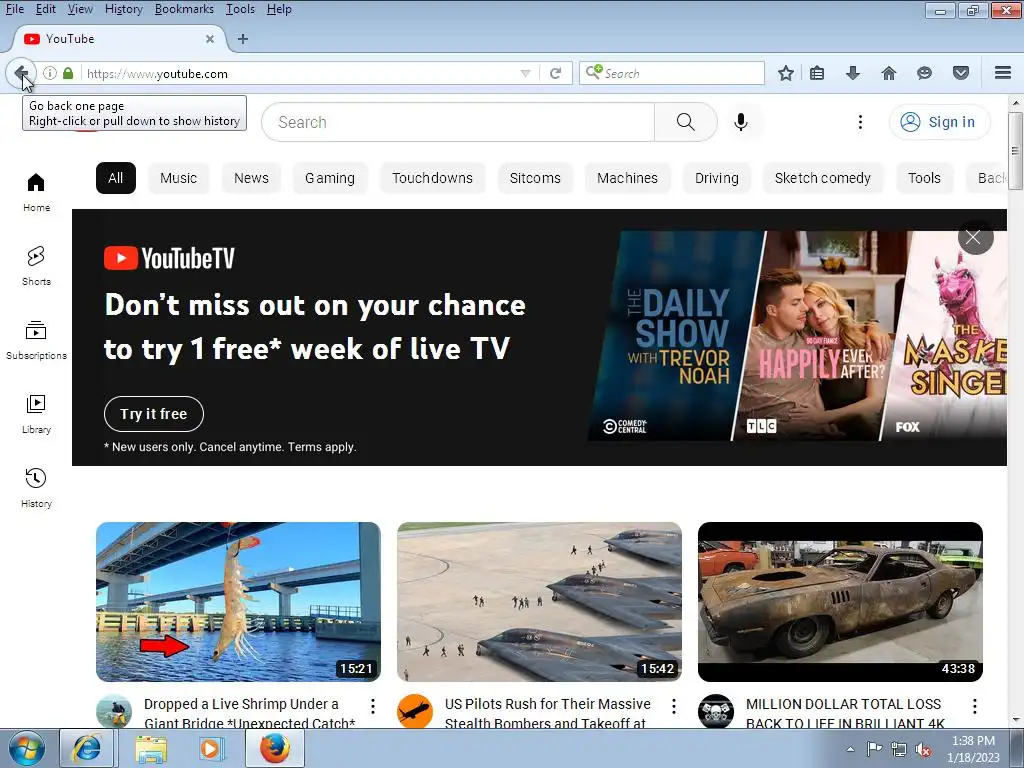Screen dimensions: 1024x768
Task: Select the All category chip
Action: [x=116, y=178]
